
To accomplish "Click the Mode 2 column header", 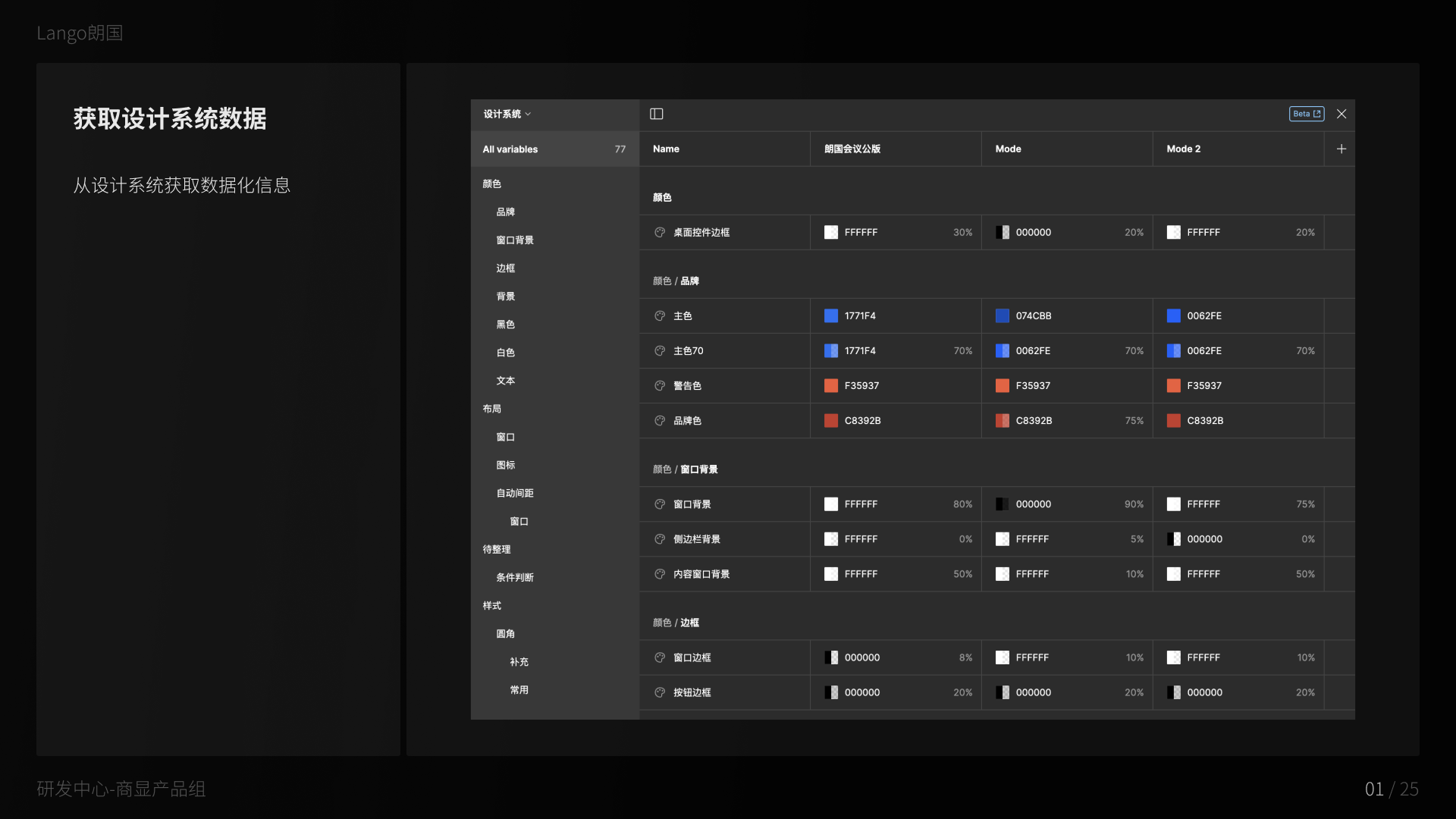I will coord(1183,149).
